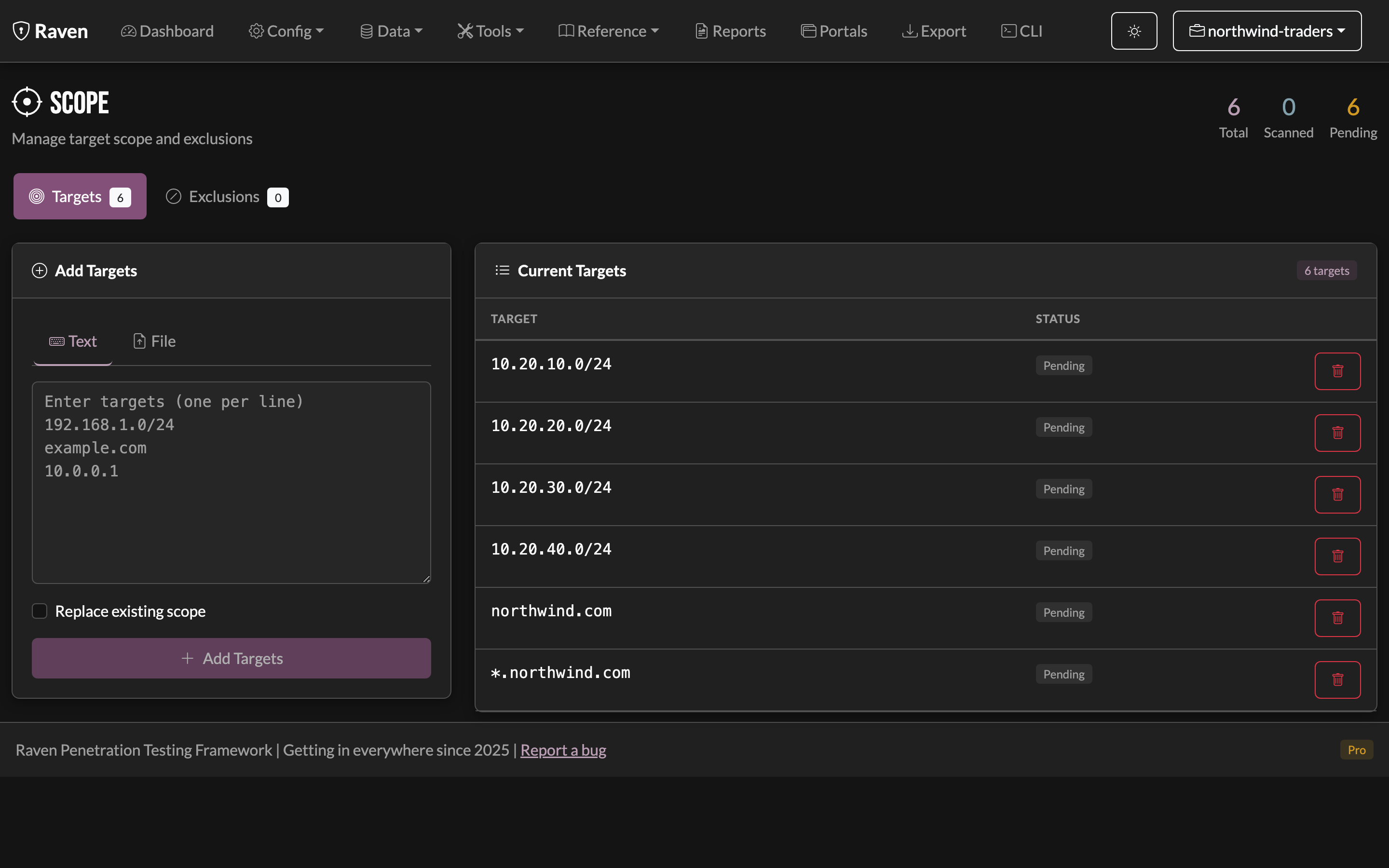
Task: Click the Scope crosshair icon
Action: (27, 102)
